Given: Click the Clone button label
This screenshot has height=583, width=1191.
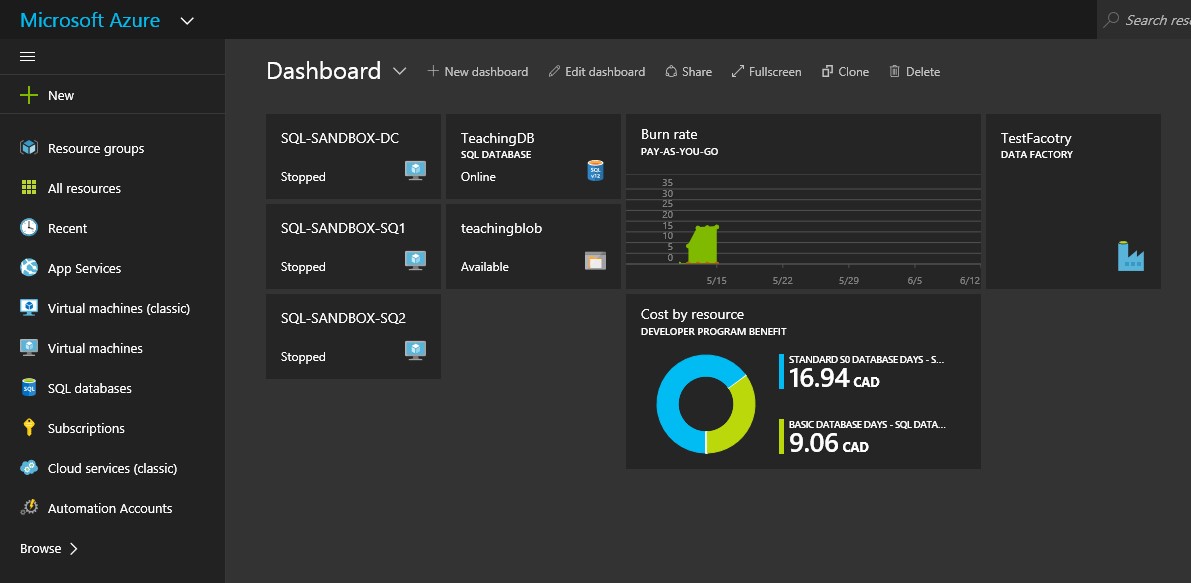Looking at the screenshot, I should tap(854, 71).
